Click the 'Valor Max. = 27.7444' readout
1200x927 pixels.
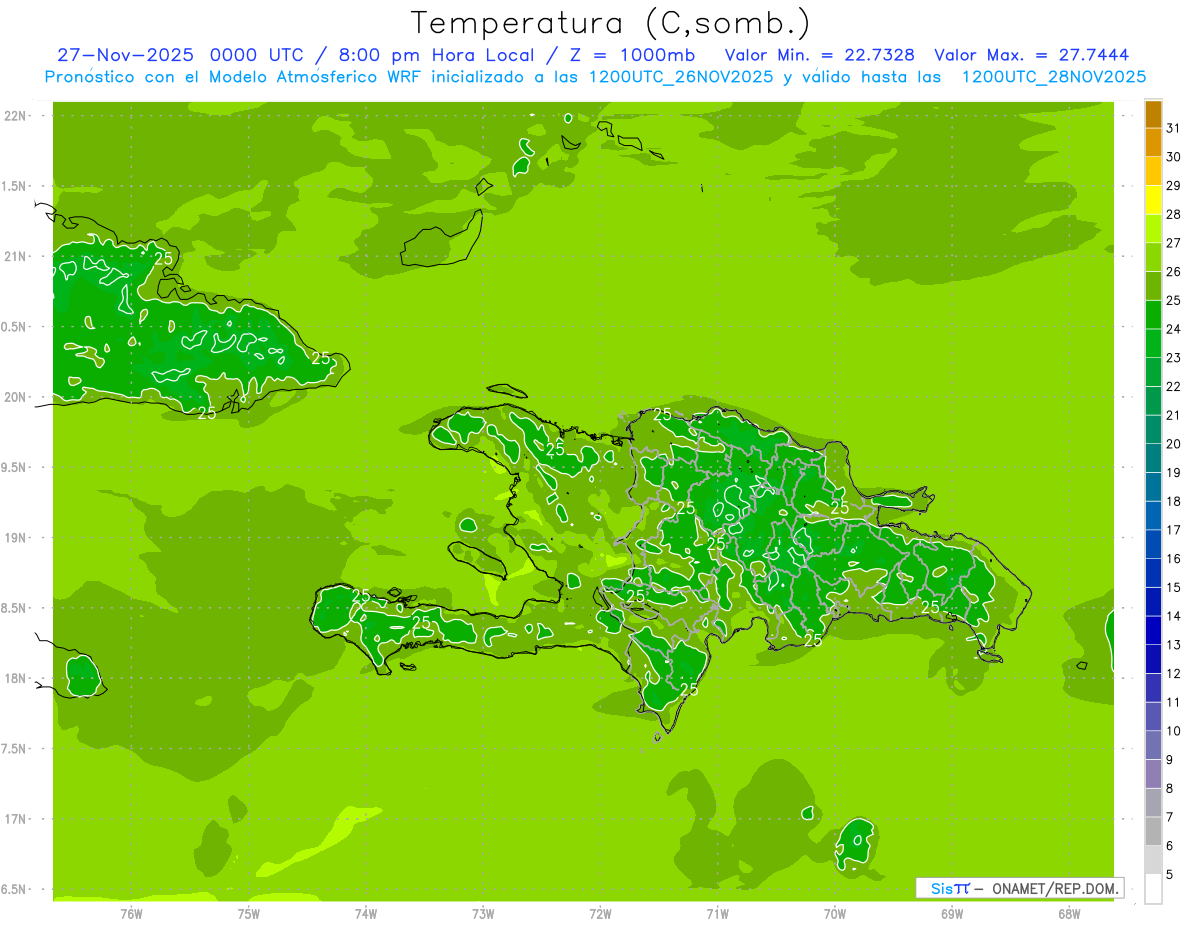pos(1031,55)
